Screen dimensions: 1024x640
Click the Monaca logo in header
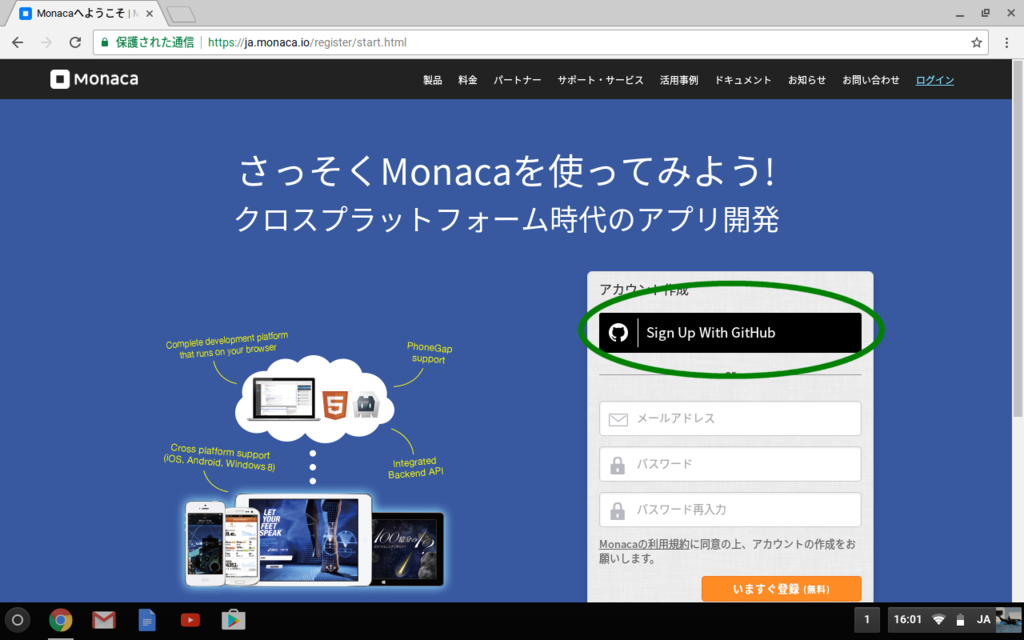[x=94, y=79]
